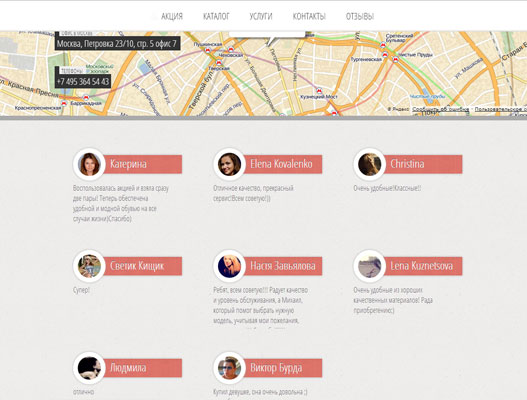Click the Пушкинская metro station icon on the map

click(208, 50)
